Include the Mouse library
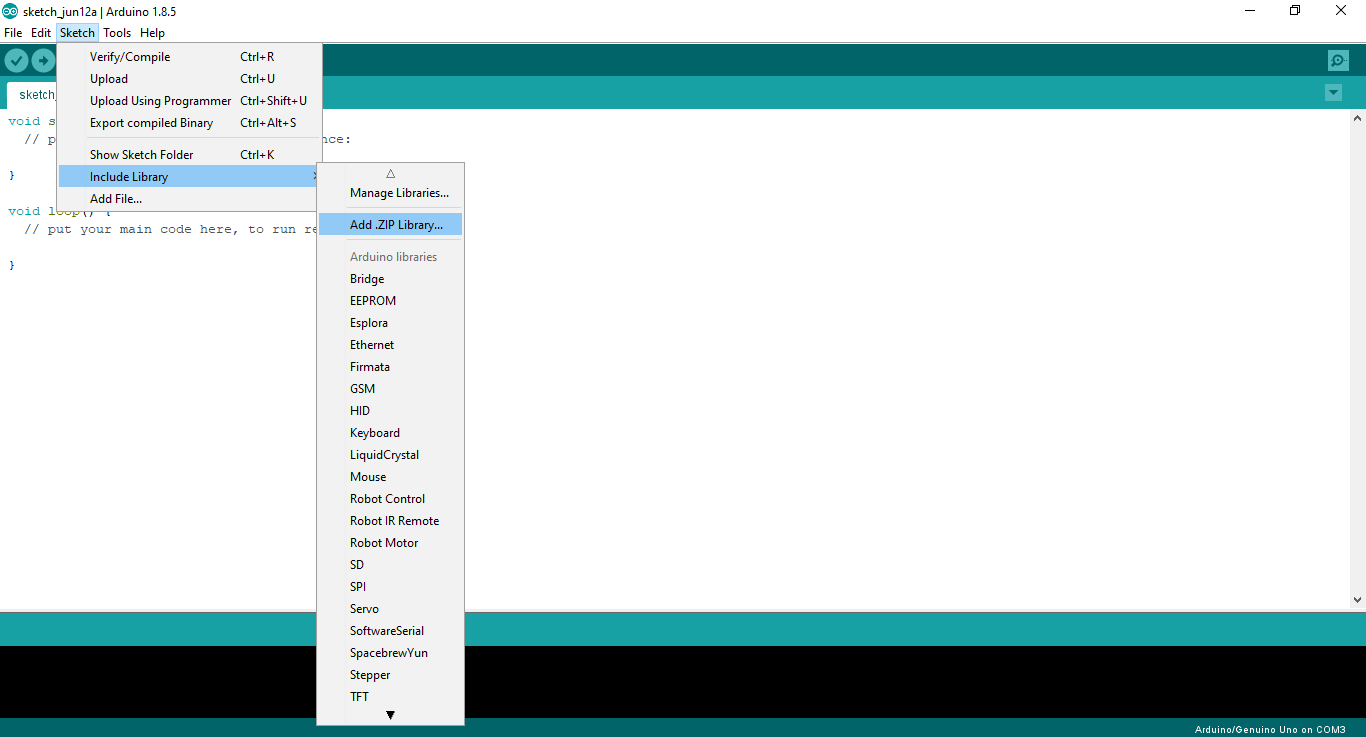The image size is (1366, 737). [x=390, y=477]
